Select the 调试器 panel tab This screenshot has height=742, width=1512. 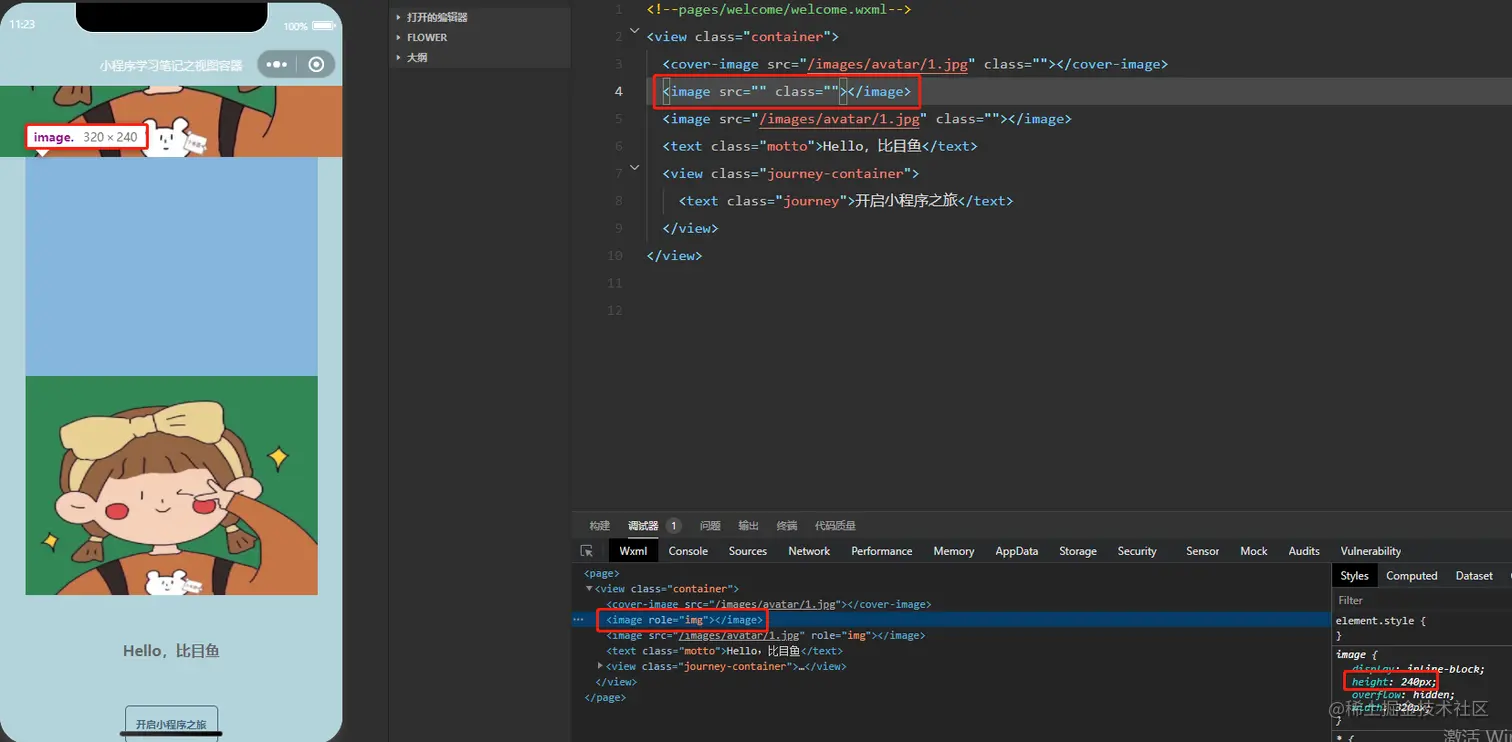pos(643,526)
